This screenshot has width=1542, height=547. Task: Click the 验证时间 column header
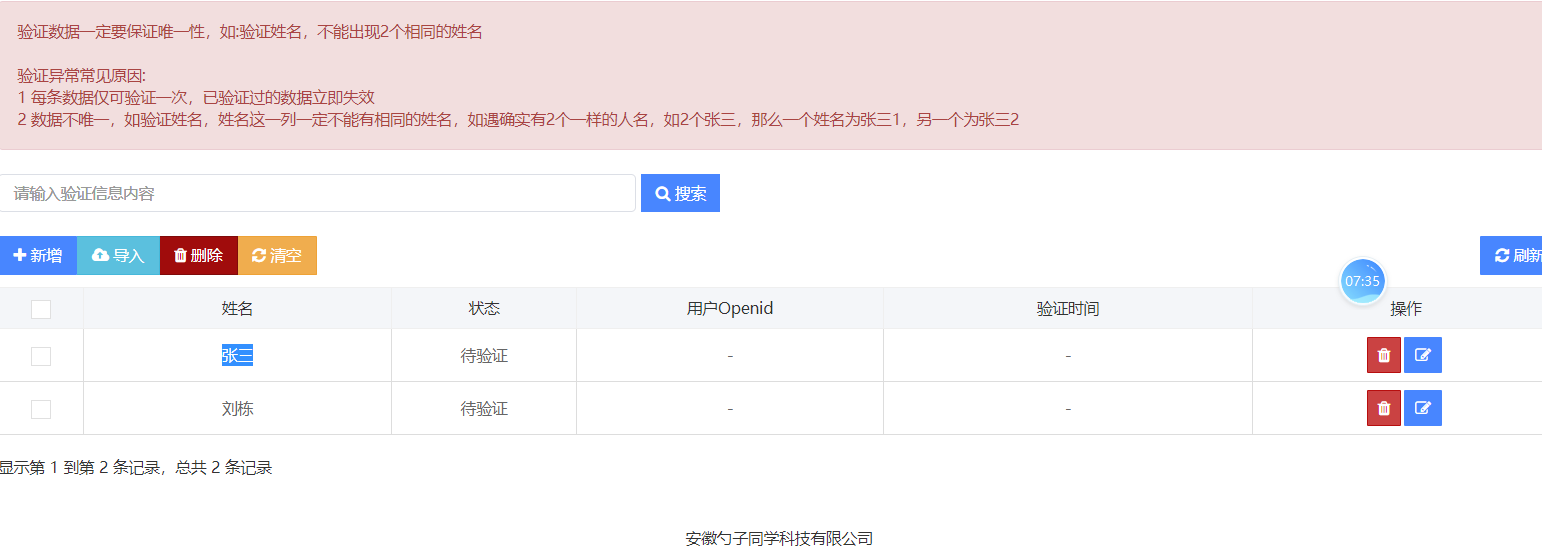1068,308
